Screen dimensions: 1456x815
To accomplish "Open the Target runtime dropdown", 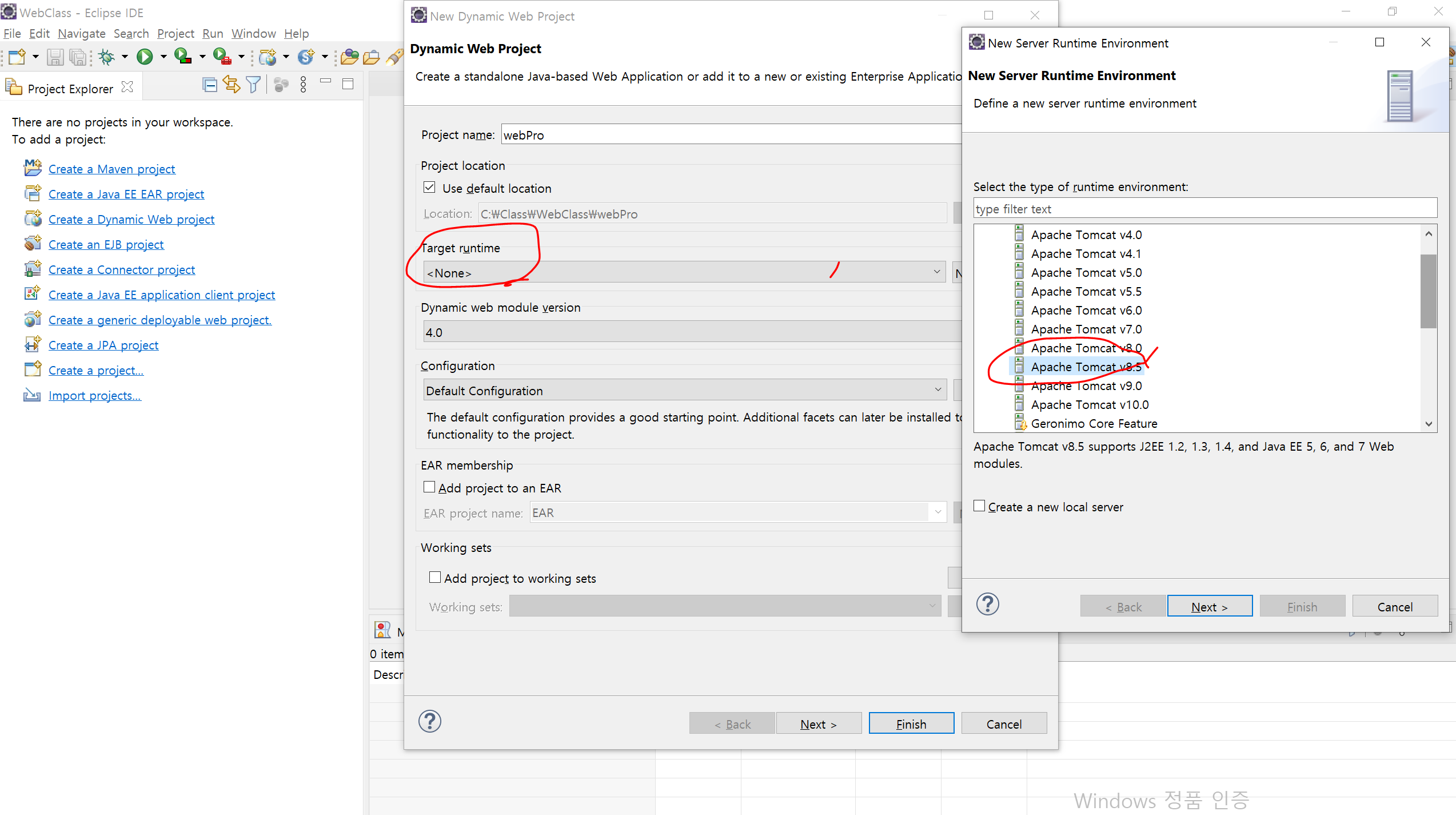I will click(684, 272).
